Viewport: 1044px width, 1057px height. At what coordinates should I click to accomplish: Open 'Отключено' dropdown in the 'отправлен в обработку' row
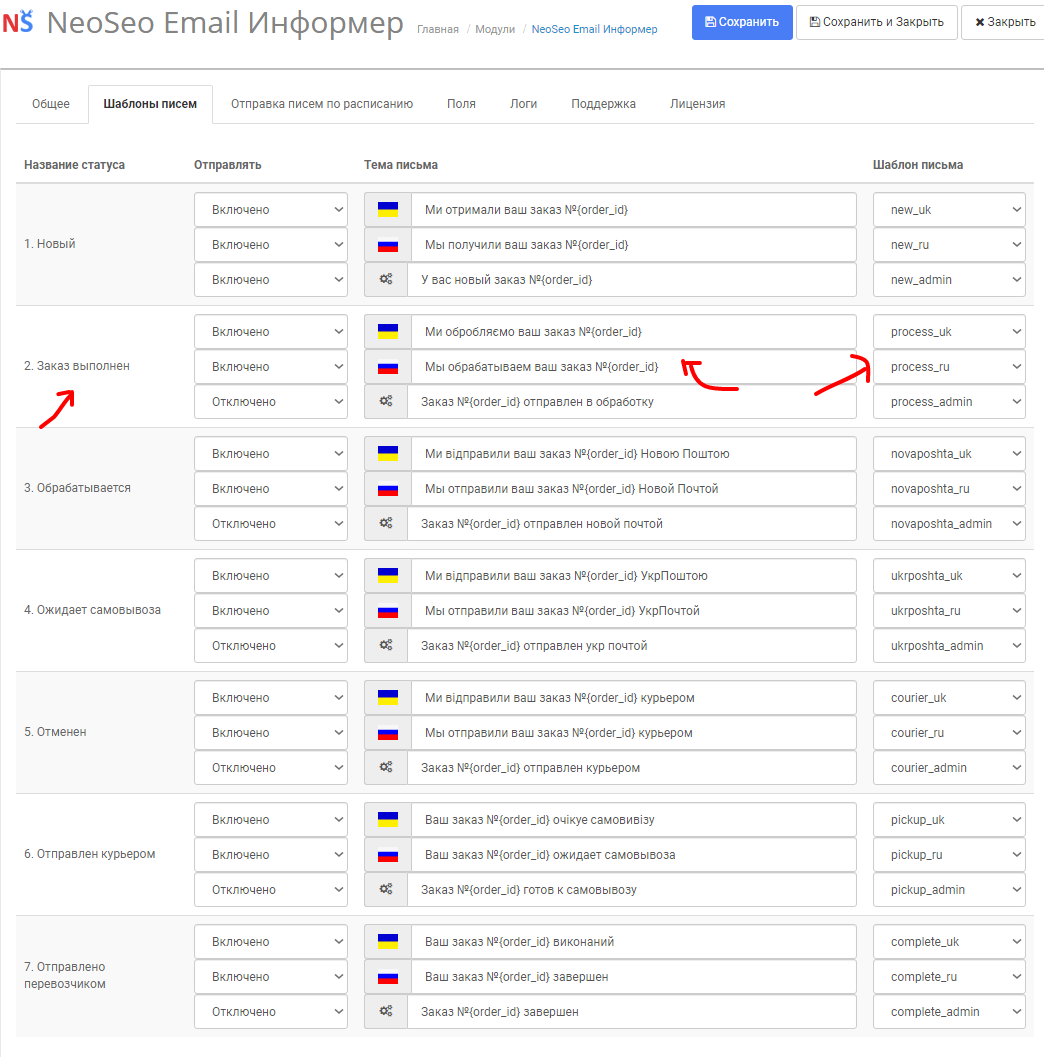point(271,402)
